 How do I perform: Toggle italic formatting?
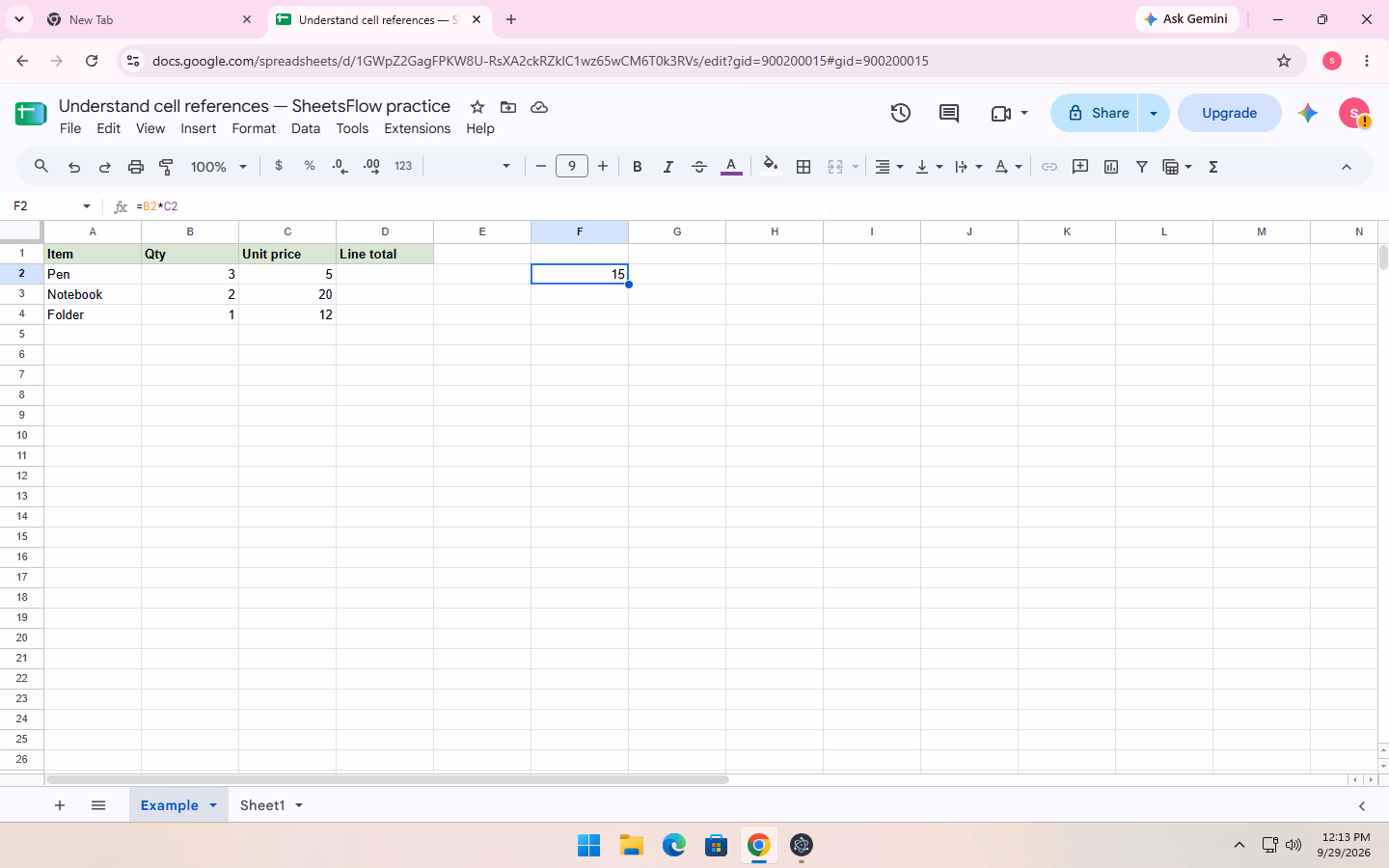tap(668, 167)
